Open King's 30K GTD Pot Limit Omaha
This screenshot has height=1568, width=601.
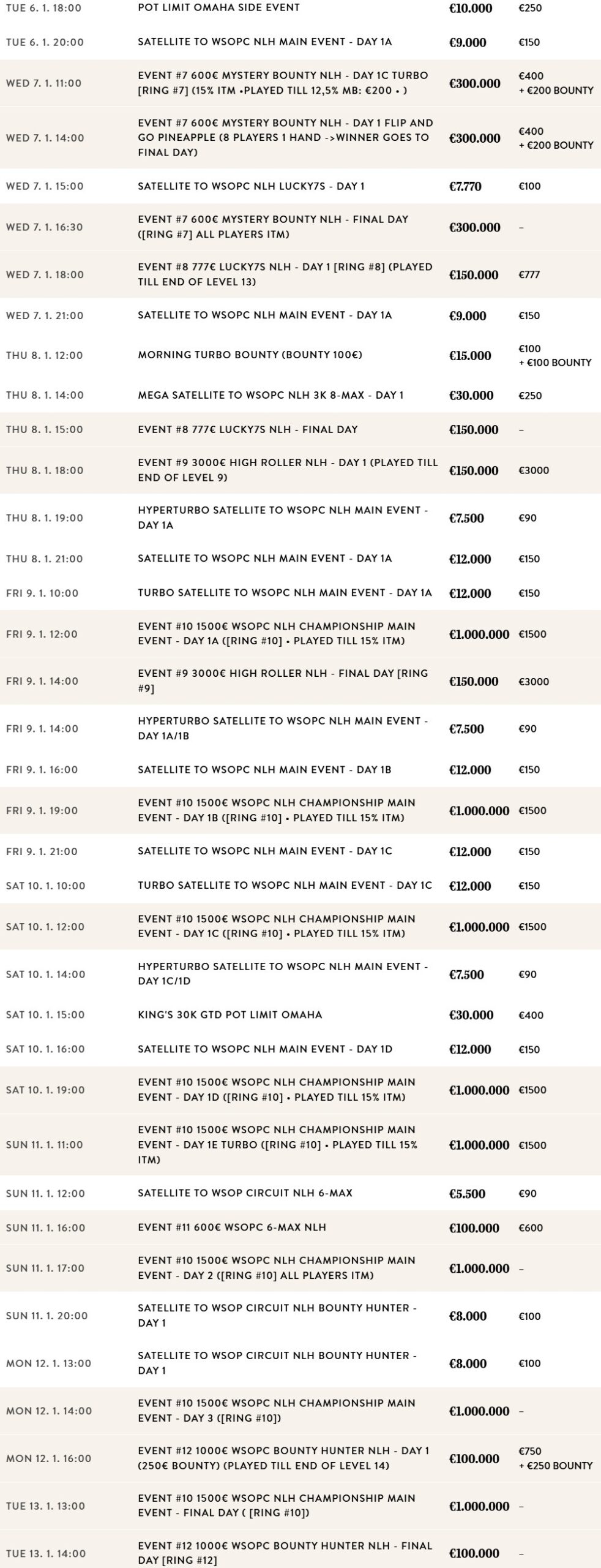coord(230,1015)
